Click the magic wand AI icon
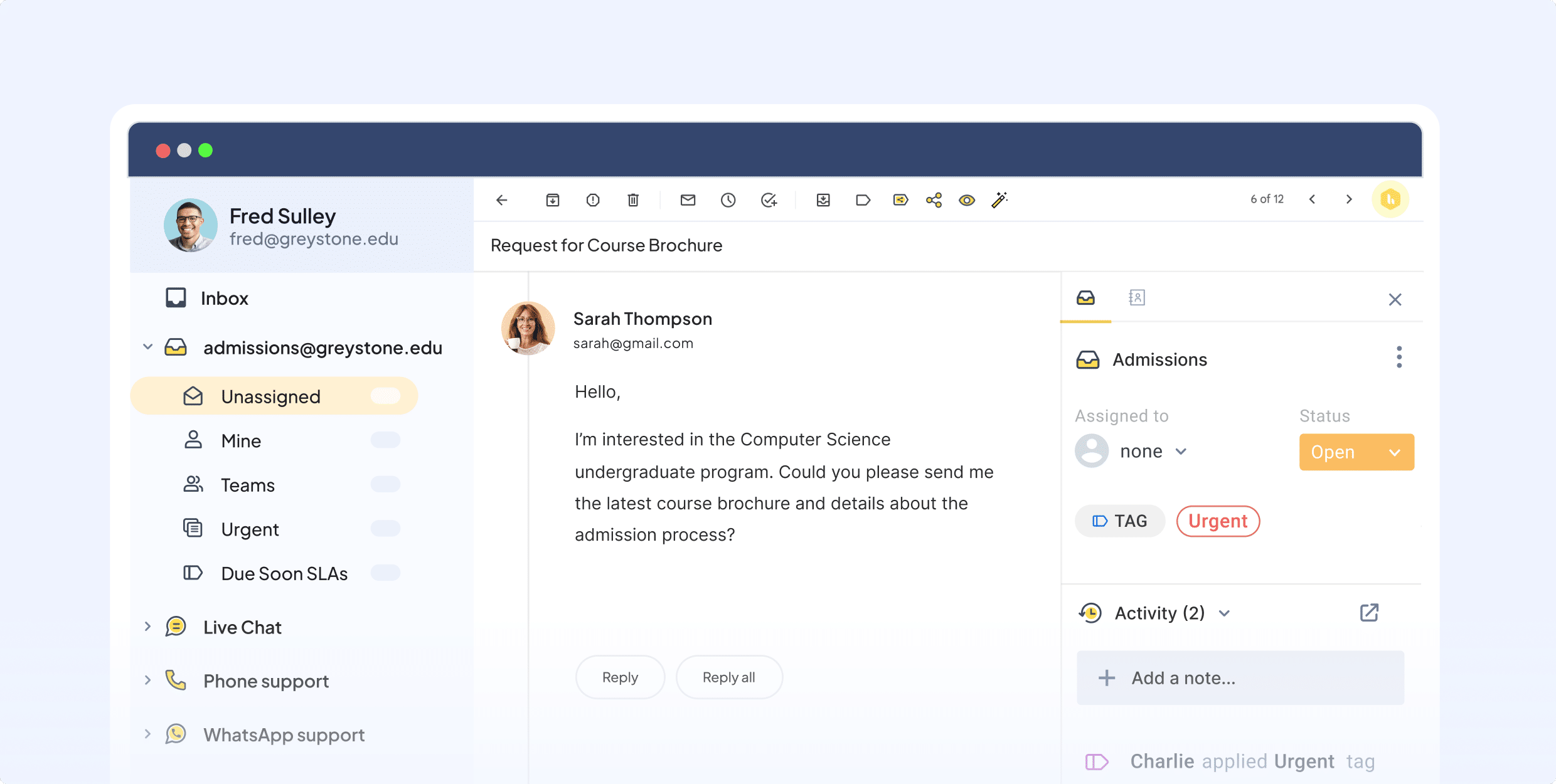 point(999,199)
